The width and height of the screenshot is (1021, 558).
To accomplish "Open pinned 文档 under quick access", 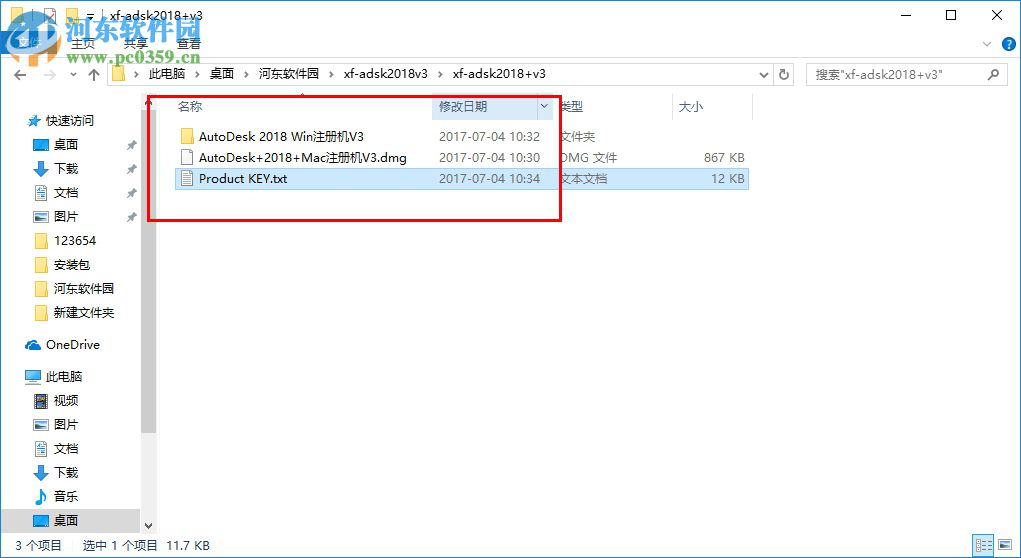I will [x=66, y=193].
